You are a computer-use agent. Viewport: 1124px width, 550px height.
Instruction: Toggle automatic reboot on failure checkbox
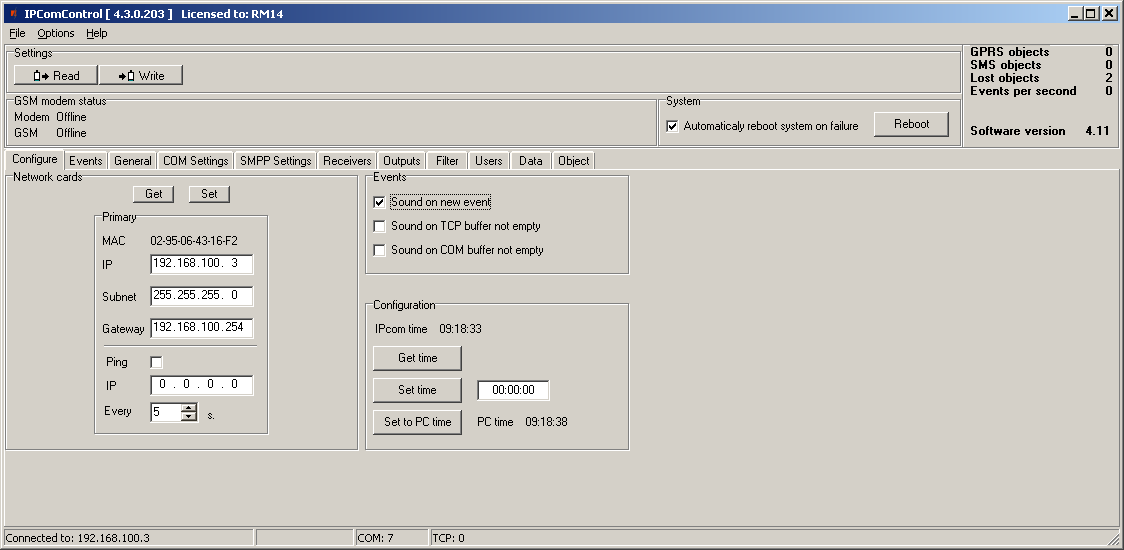pos(672,126)
